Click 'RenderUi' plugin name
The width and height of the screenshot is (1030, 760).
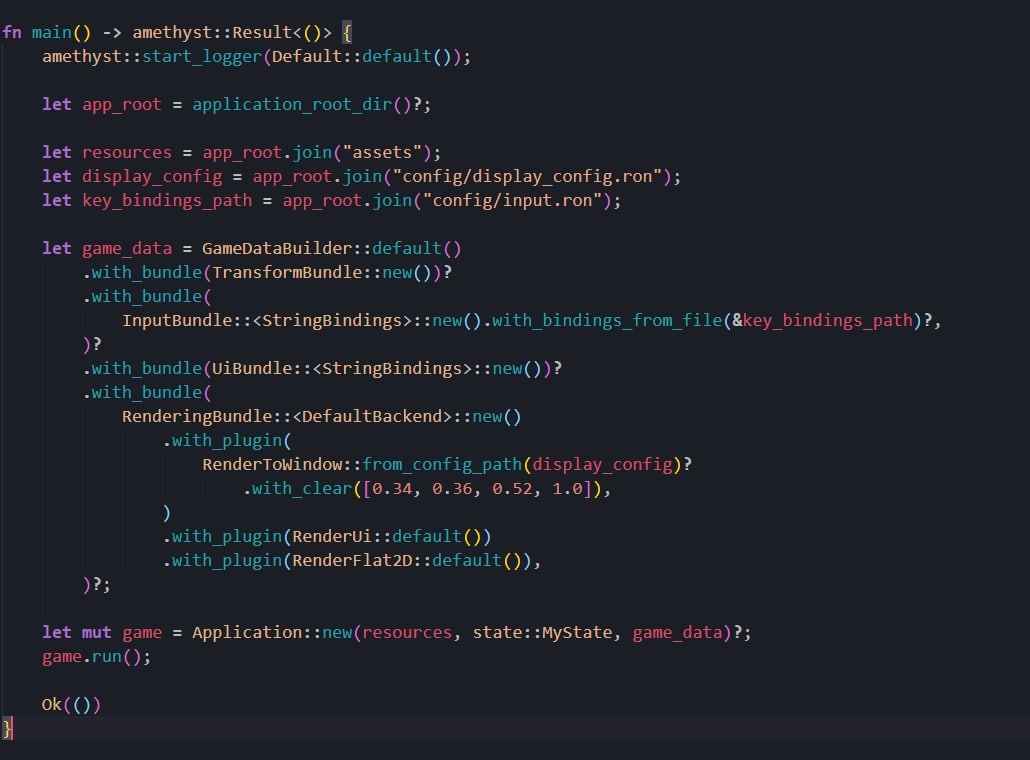pos(332,537)
